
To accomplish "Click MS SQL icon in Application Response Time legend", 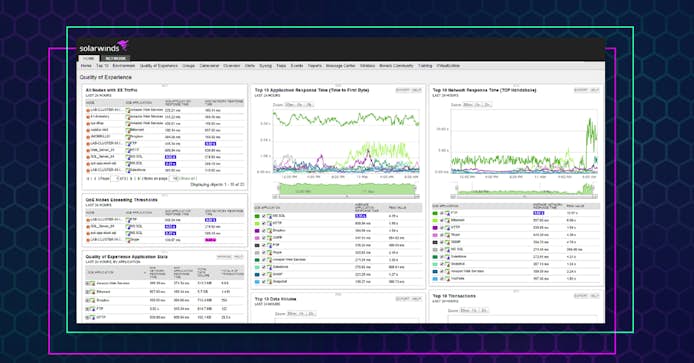I will pyautogui.click(x=269, y=216).
